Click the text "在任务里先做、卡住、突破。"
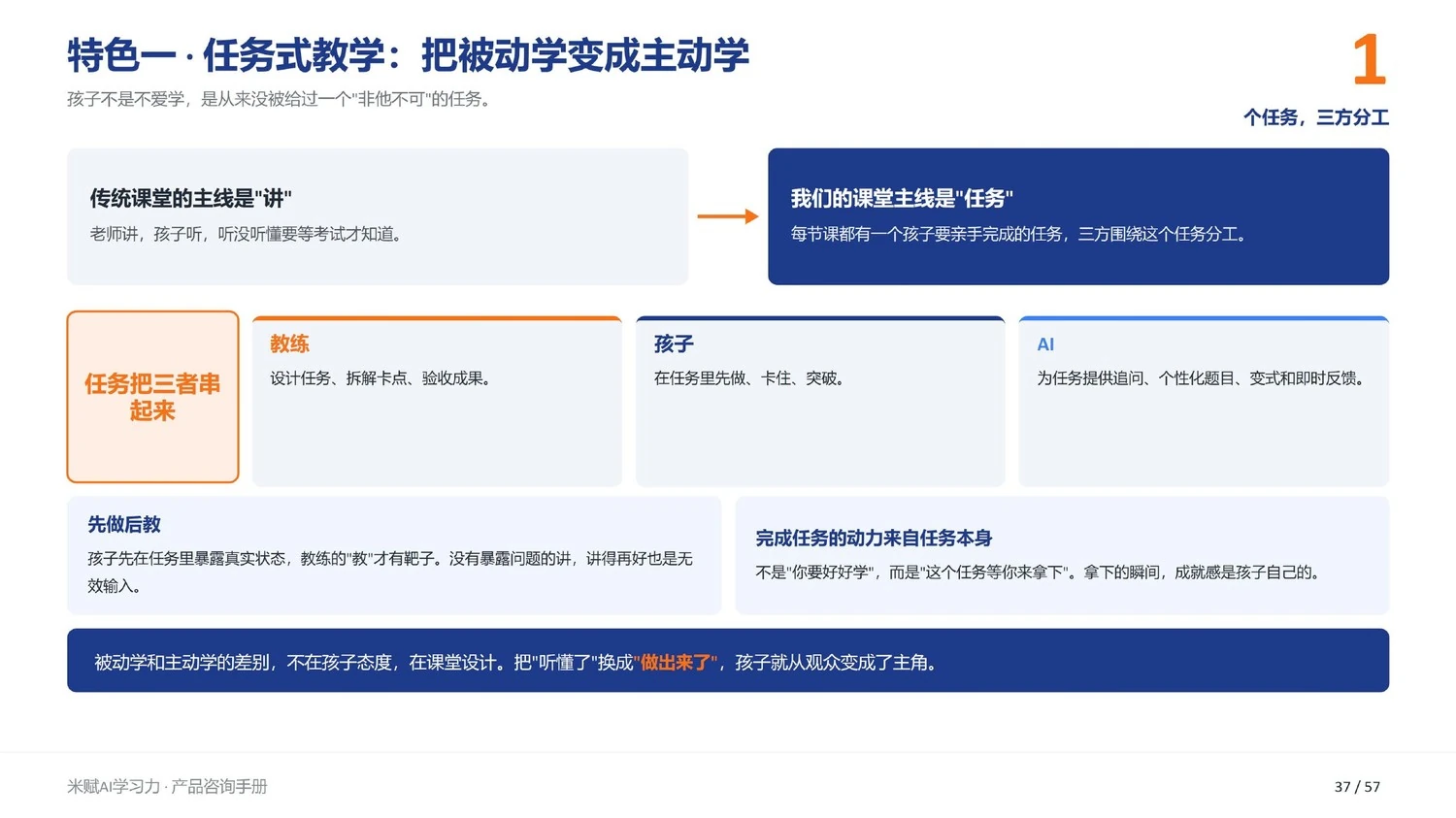Image resolution: width=1456 pixels, height=818 pixels. tap(750, 378)
